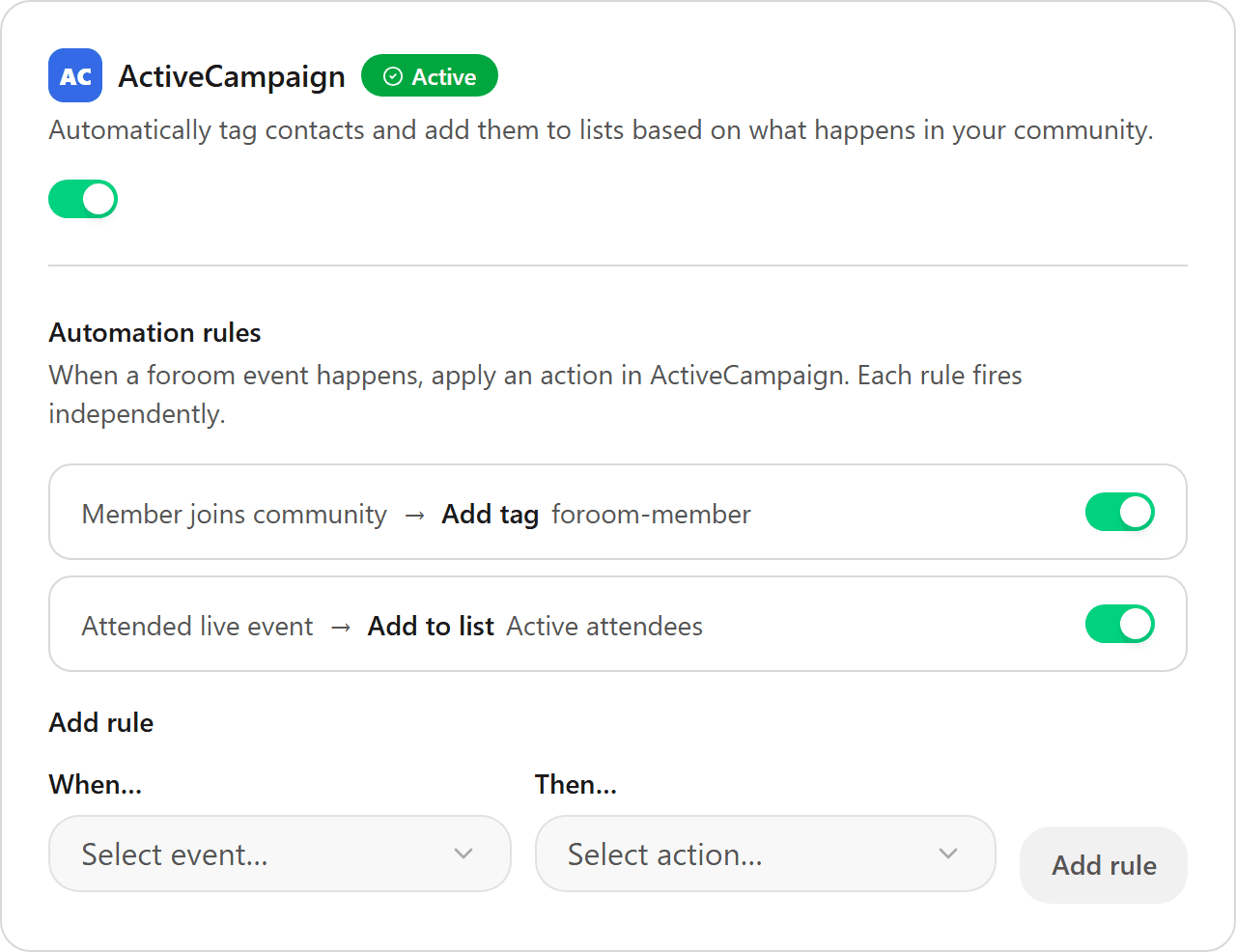Click the Automation rules heading

click(155, 332)
